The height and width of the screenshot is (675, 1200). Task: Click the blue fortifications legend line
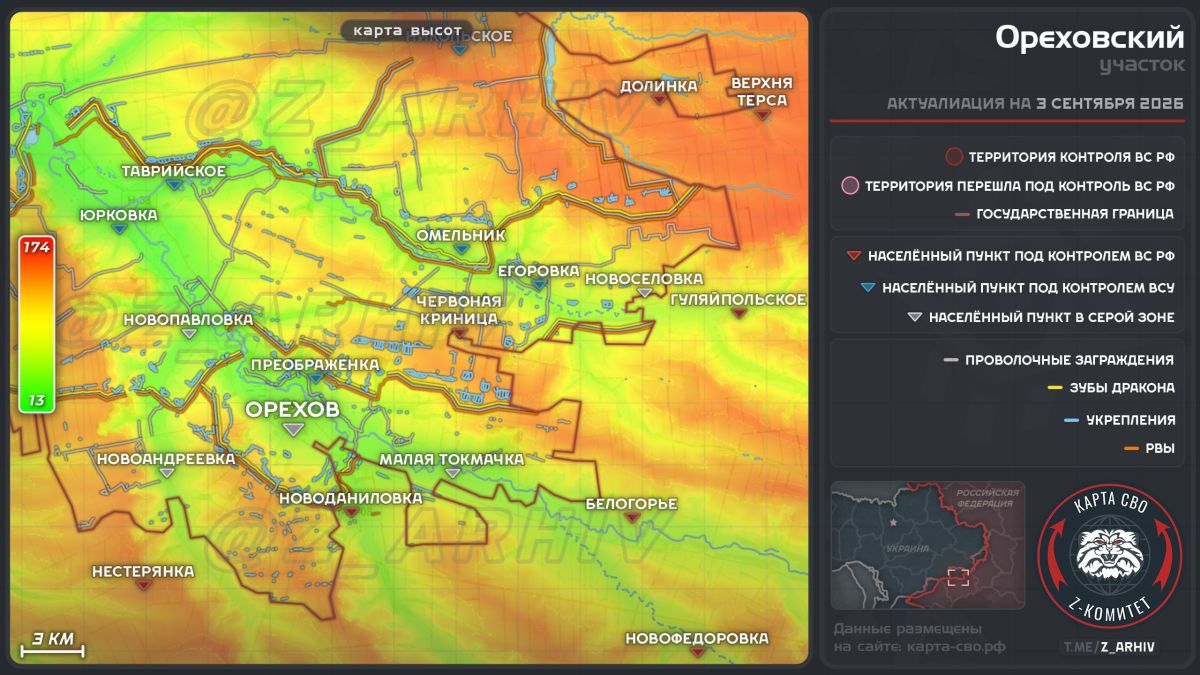pyautogui.click(x=1072, y=420)
